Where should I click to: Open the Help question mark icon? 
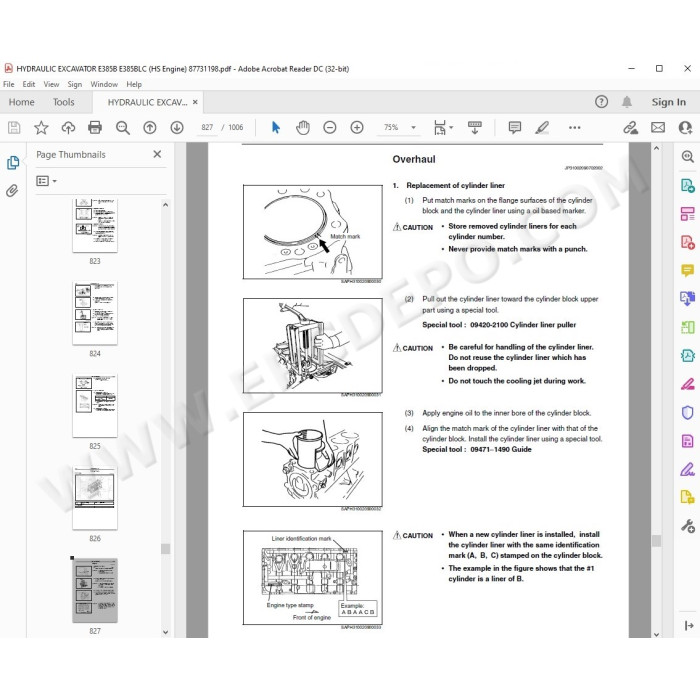[x=601, y=102]
